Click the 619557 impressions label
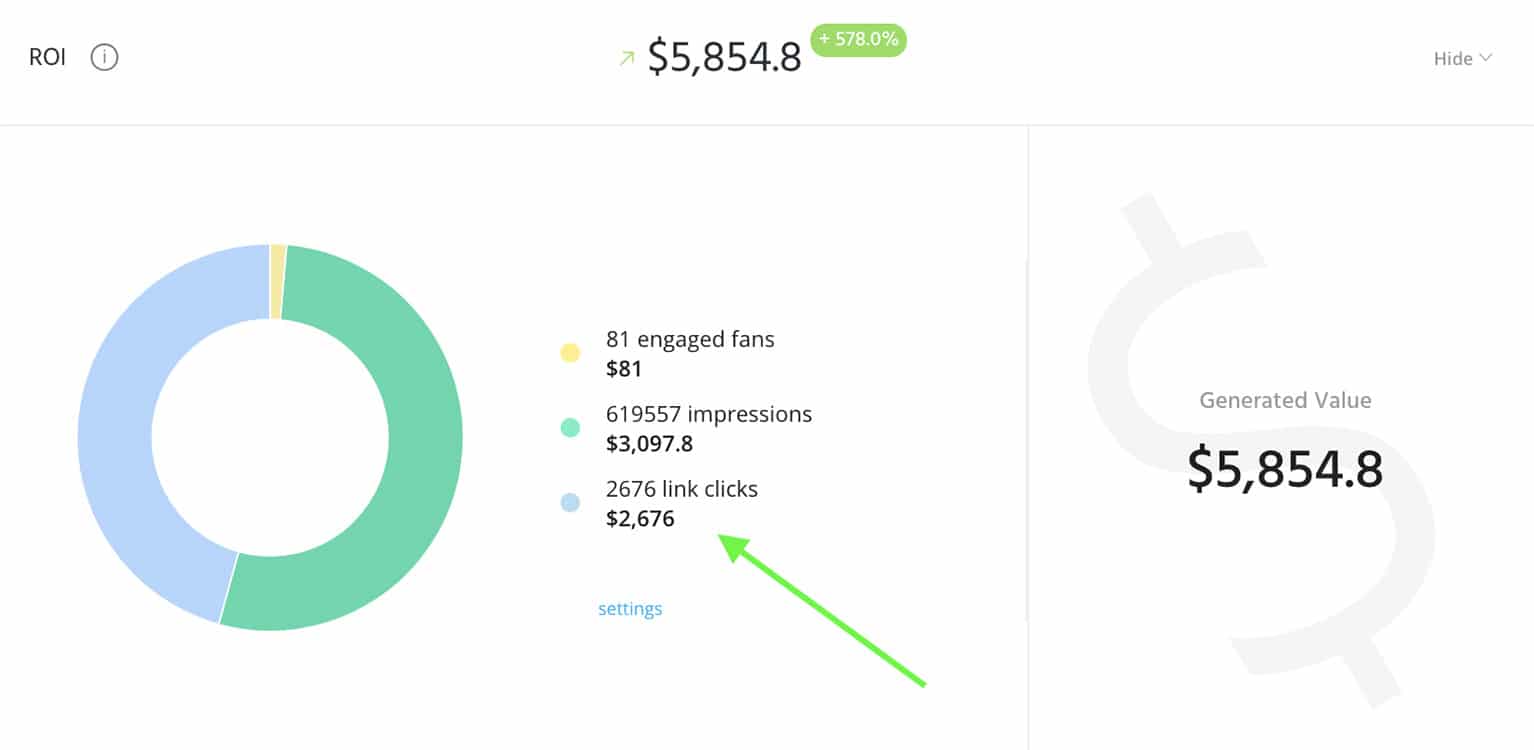 [x=709, y=414]
